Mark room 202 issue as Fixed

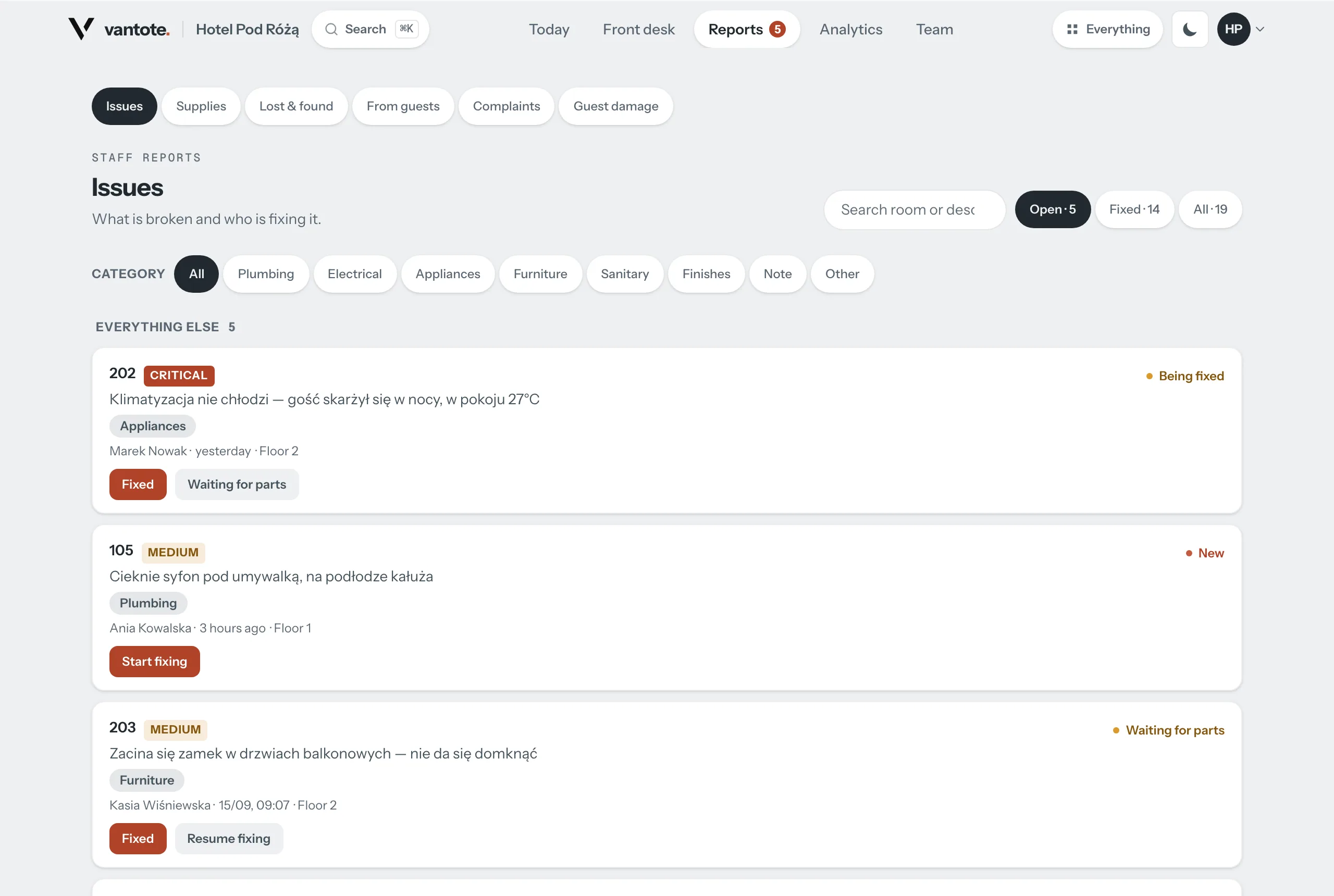138,484
